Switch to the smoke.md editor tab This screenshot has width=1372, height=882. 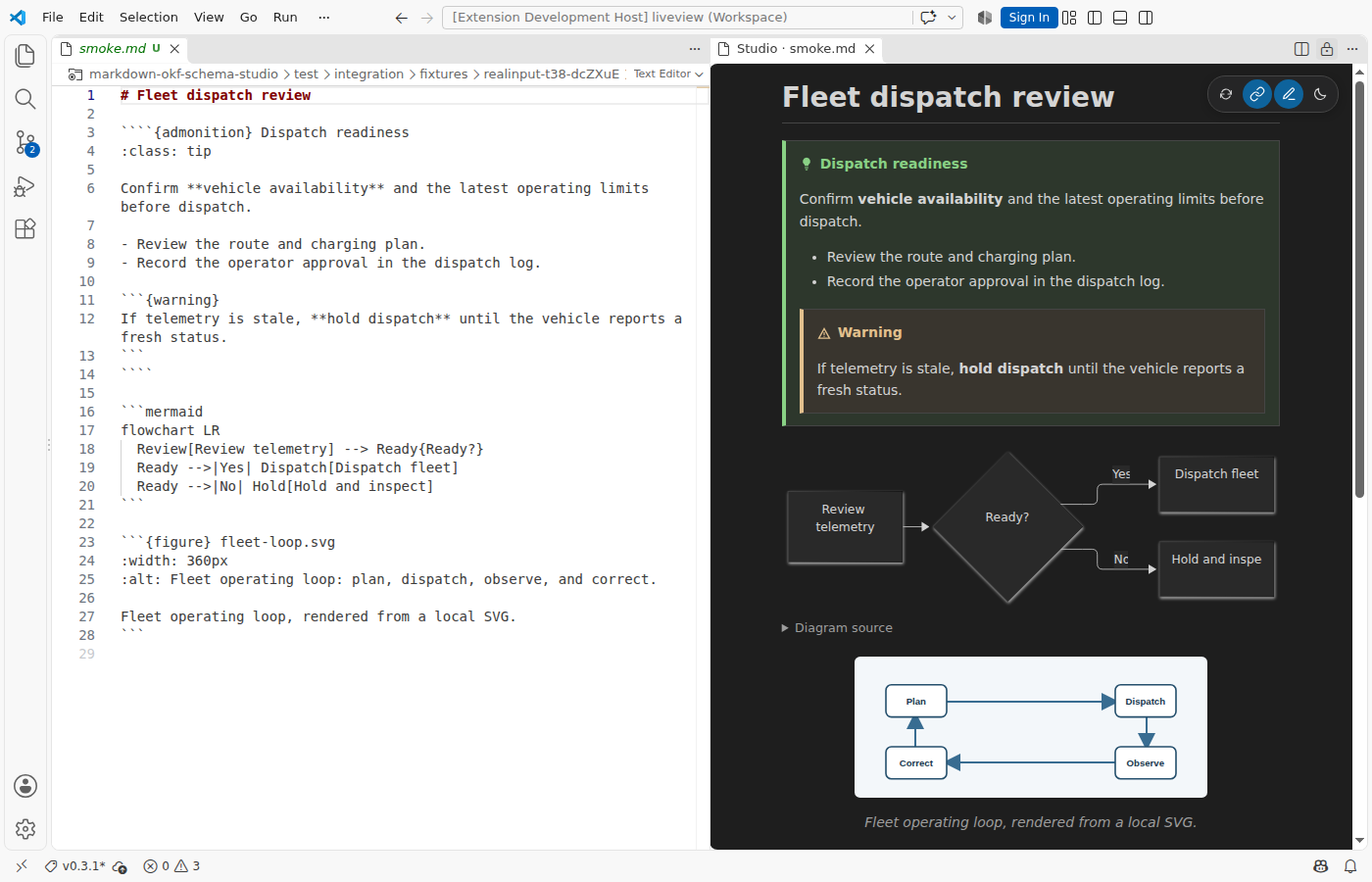pyautogui.click(x=119, y=49)
